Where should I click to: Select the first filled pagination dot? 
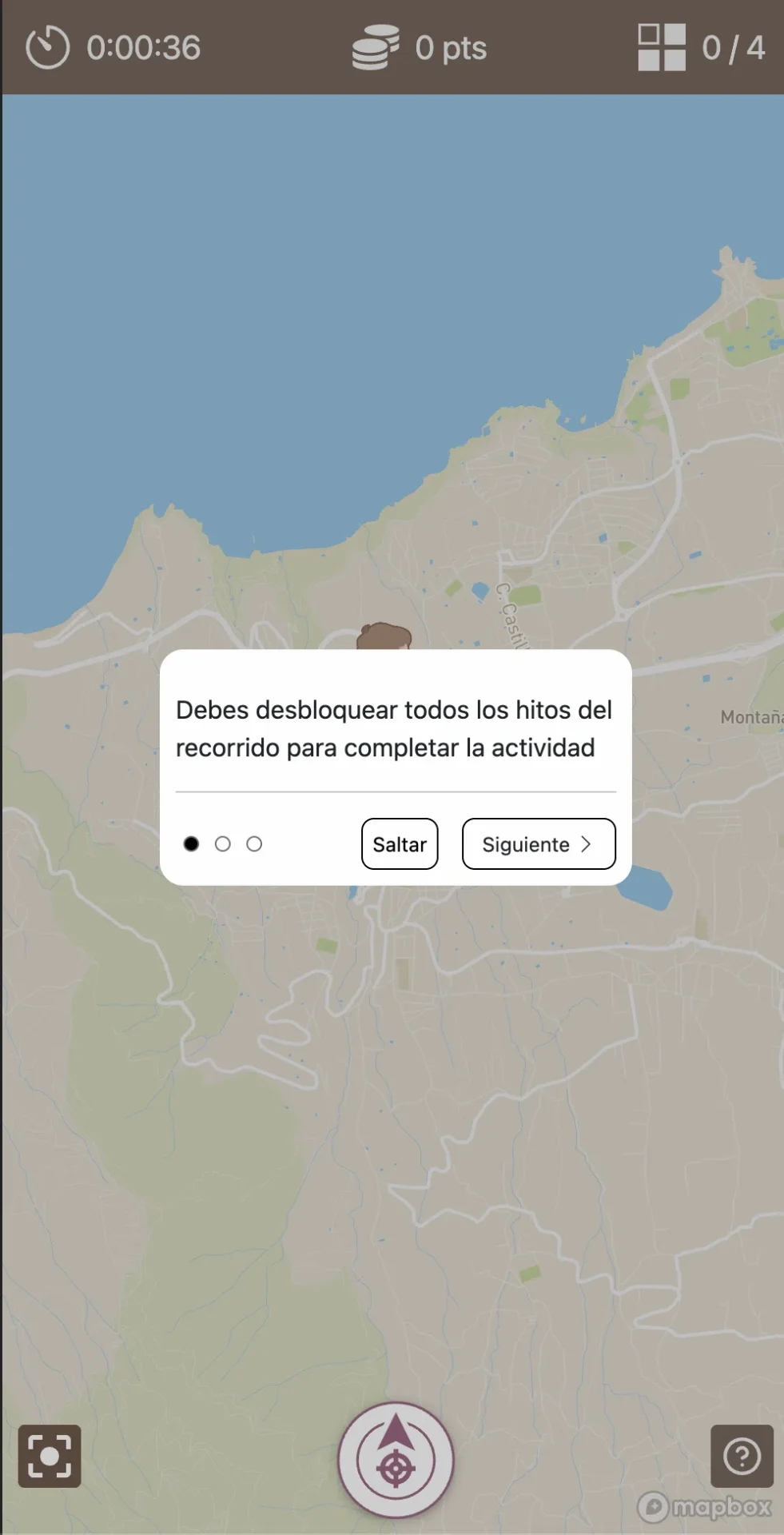[191, 844]
